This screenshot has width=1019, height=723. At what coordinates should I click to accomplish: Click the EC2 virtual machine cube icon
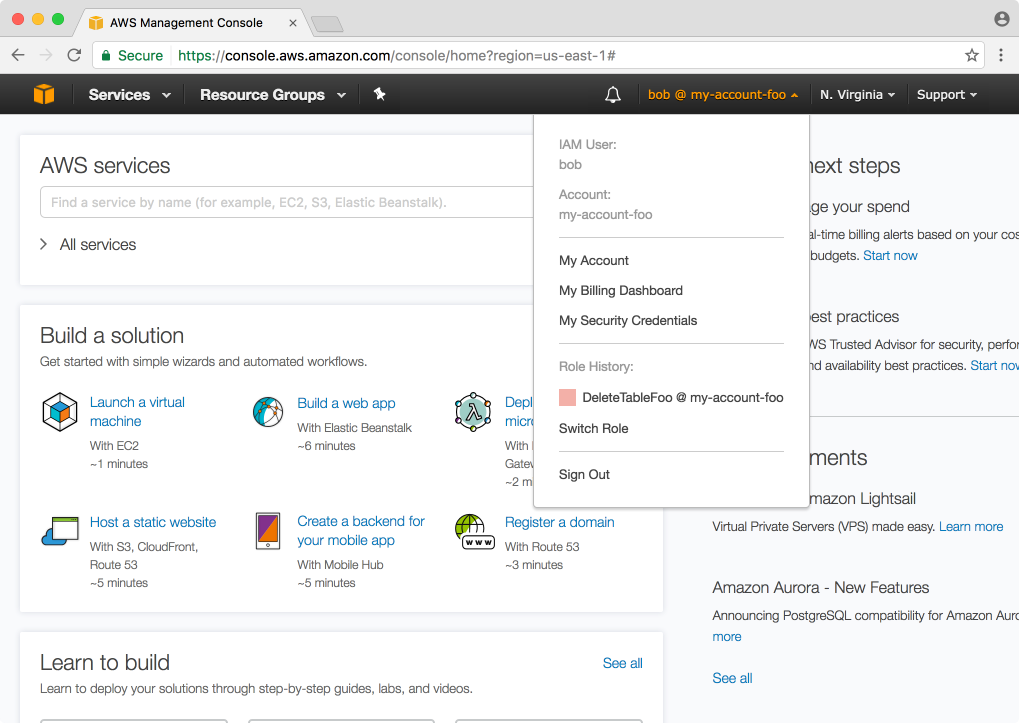[x=60, y=412]
